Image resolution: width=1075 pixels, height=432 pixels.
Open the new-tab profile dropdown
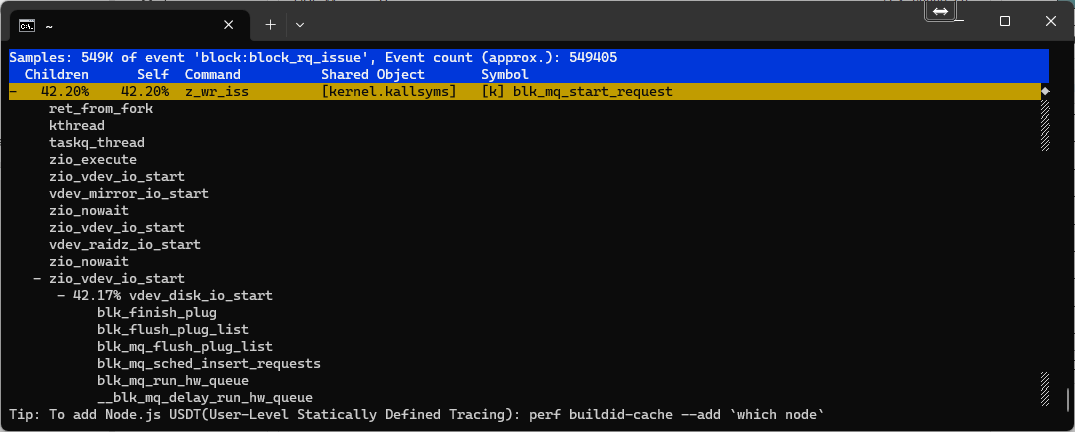(300, 22)
